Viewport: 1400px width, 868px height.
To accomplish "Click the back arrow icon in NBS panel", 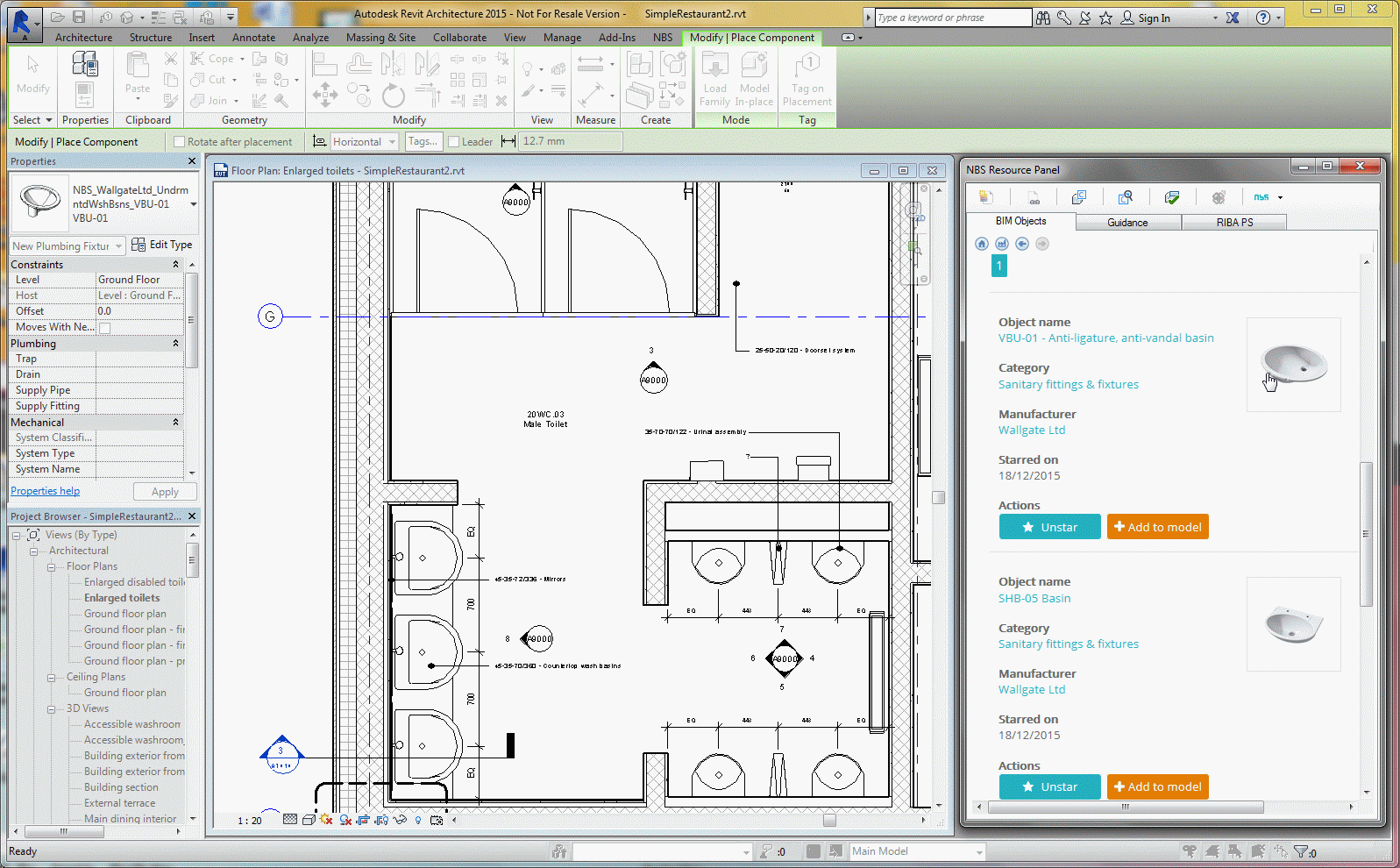I will pyautogui.click(x=1022, y=244).
